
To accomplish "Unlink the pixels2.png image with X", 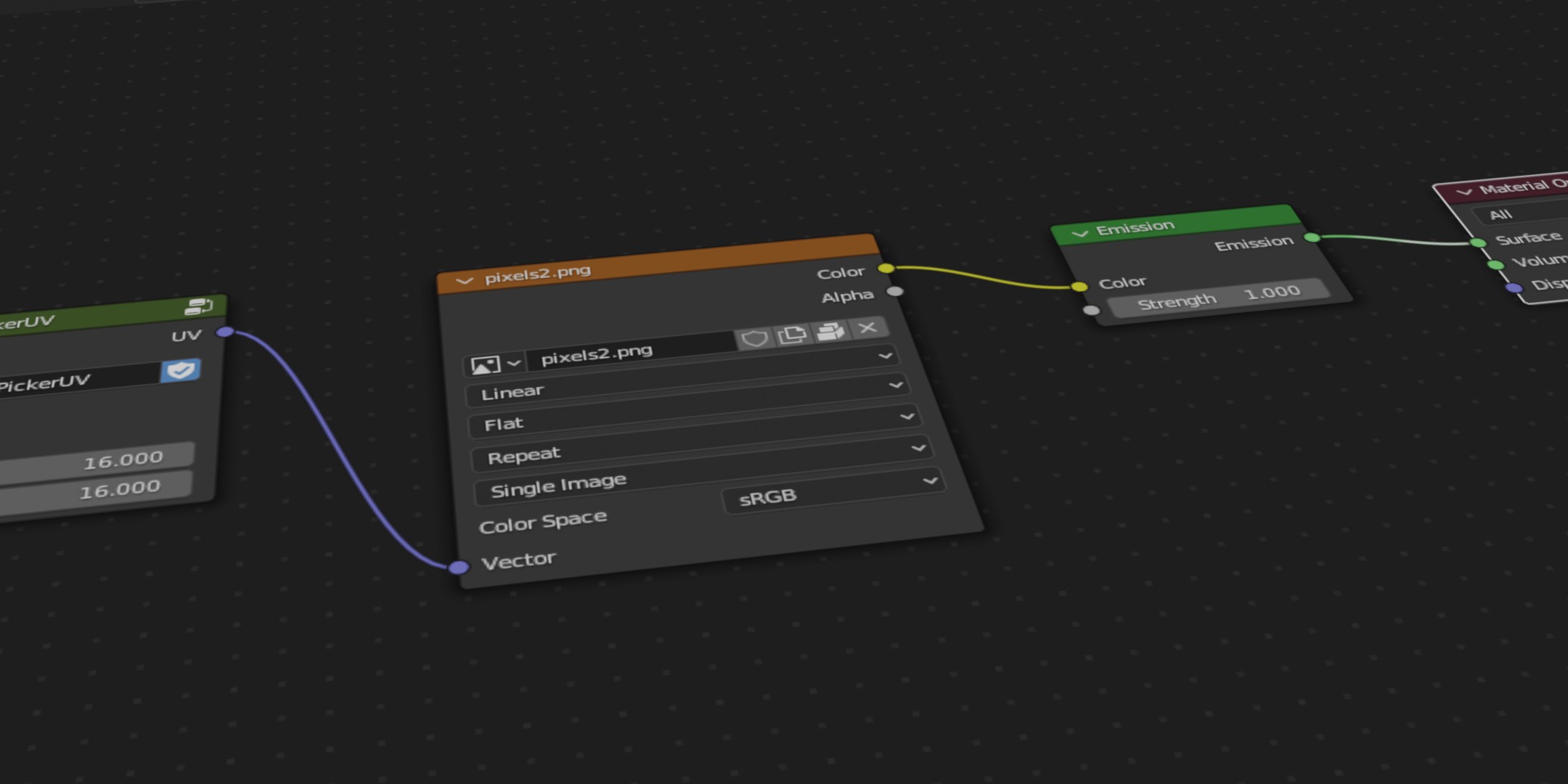I will pyautogui.click(x=867, y=328).
